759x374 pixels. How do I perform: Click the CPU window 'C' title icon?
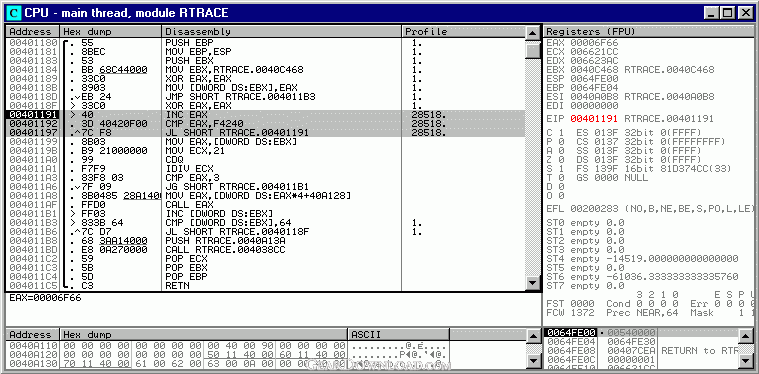coord(15,13)
